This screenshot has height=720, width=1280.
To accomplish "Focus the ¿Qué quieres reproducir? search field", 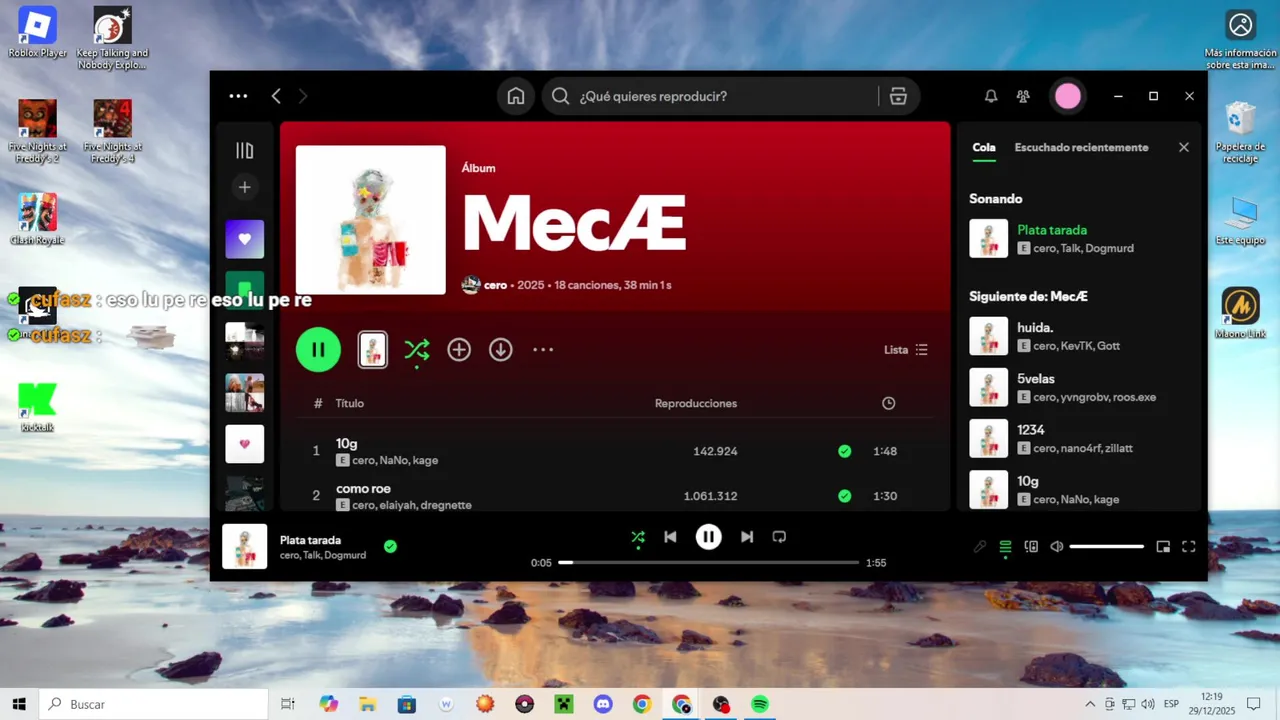I will [x=712, y=96].
